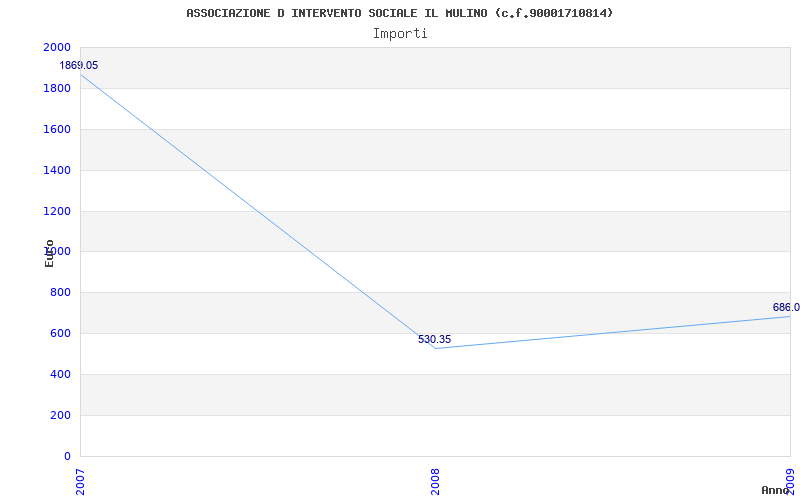The width and height of the screenshot is (800, 500).
Task: Select the 530.35 data point label
Action: coord(435,339)
